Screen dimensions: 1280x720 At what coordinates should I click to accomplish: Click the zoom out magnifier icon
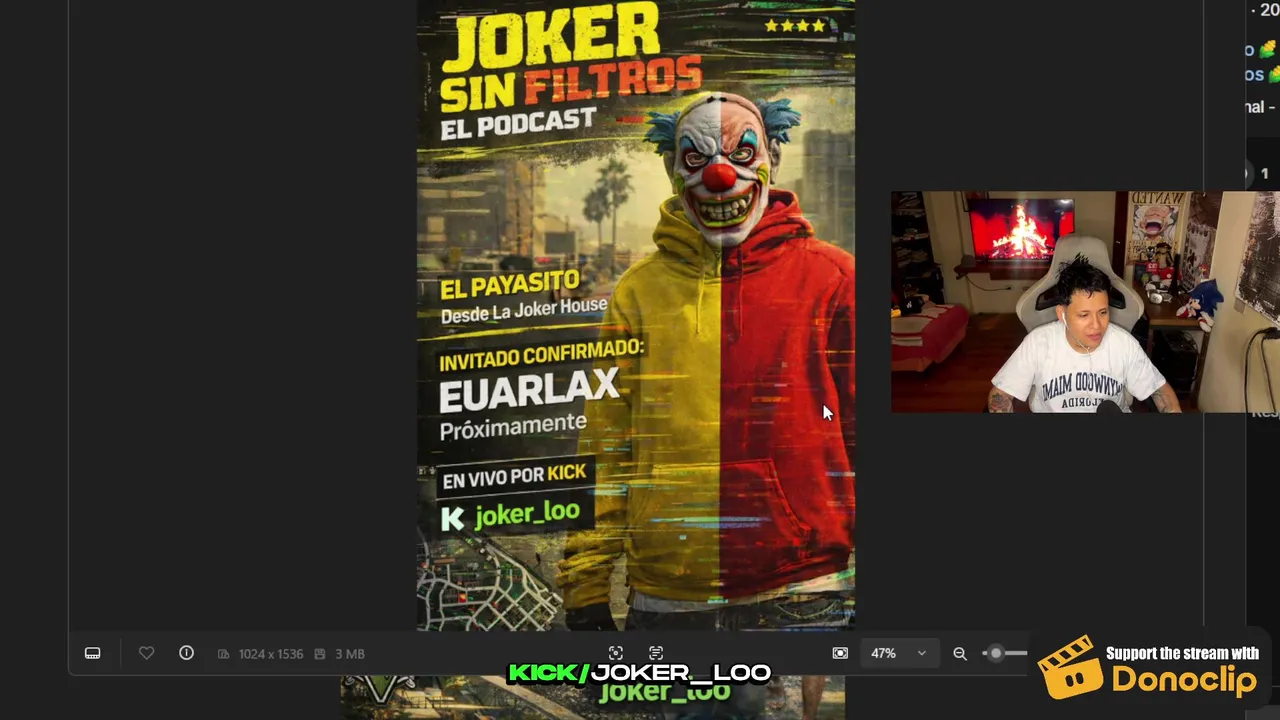960,653
